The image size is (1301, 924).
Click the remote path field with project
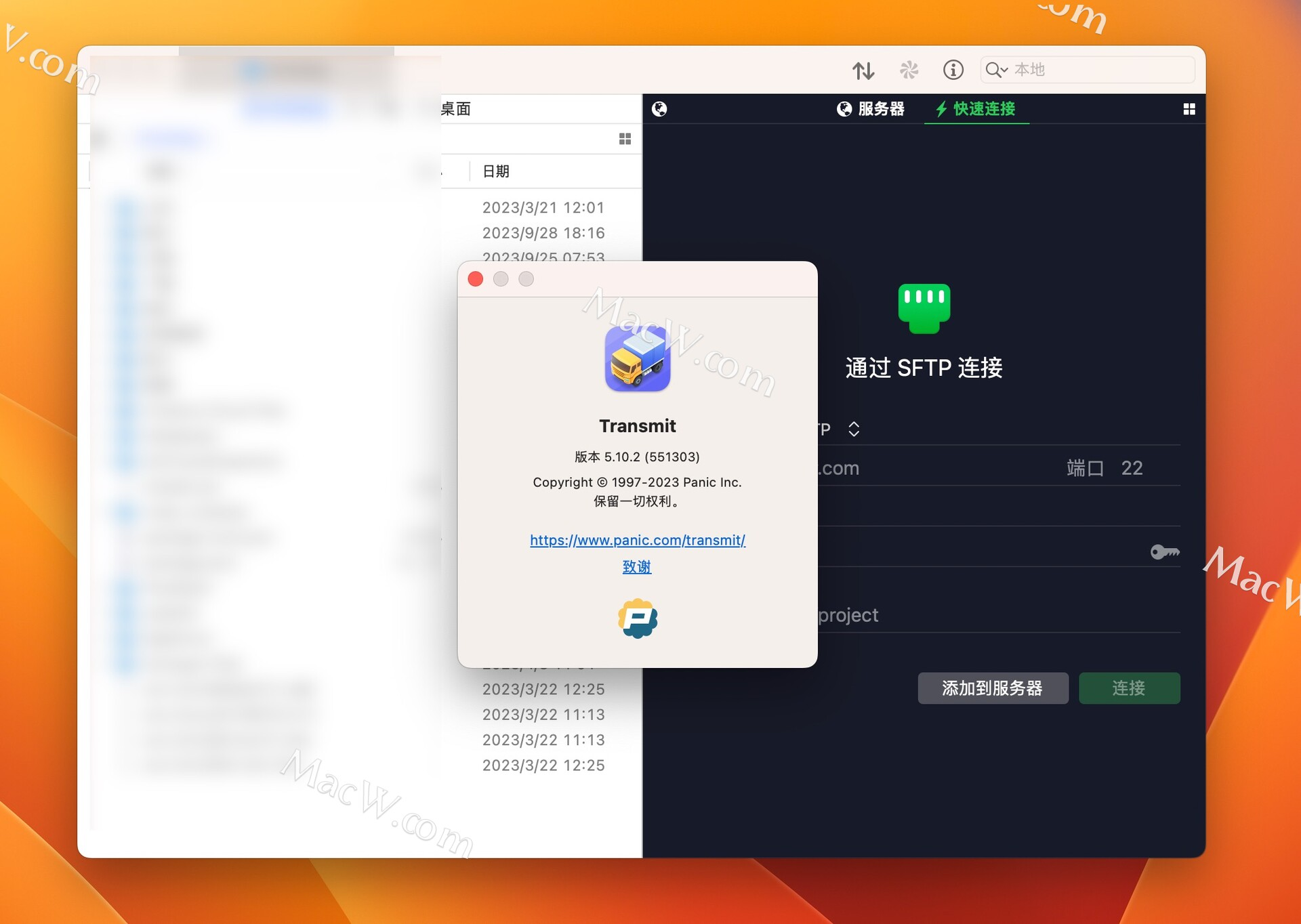[x=999, y=615]
